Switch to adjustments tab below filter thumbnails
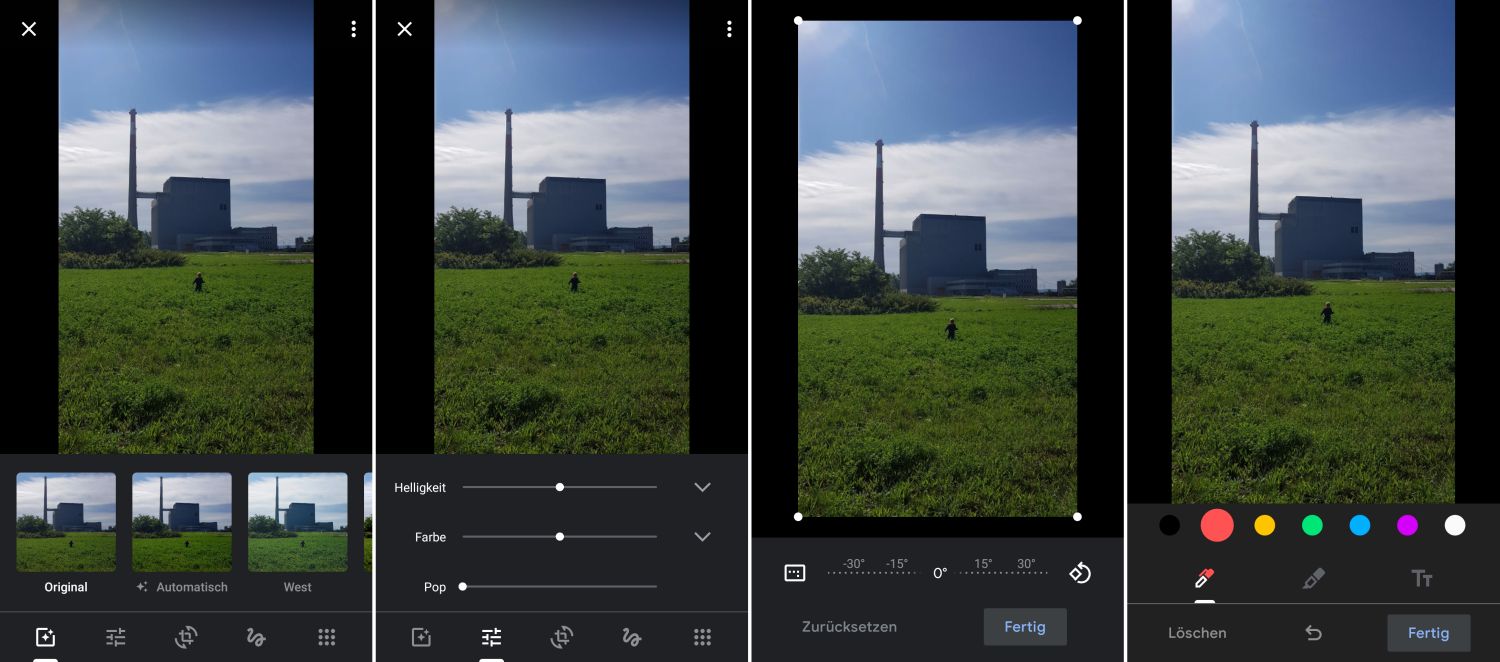1500x662 pixels. pos(116,637)
